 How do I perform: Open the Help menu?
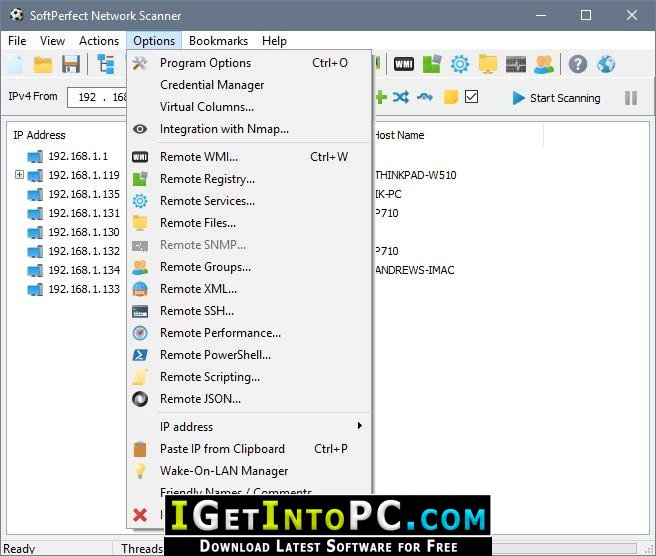coord(274,41)
